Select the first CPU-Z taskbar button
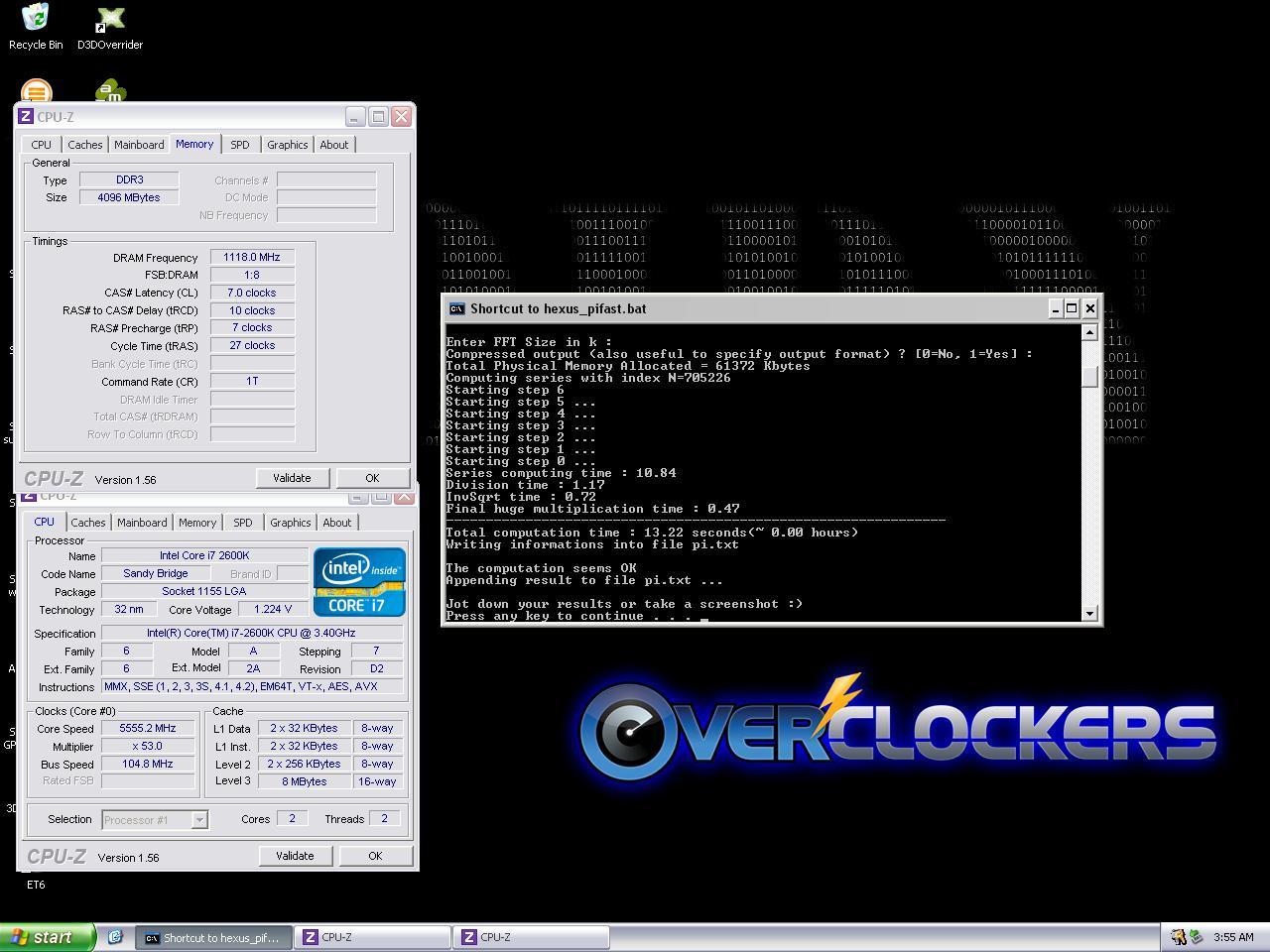Screen dimensions: 1270x952 point(373,937)
